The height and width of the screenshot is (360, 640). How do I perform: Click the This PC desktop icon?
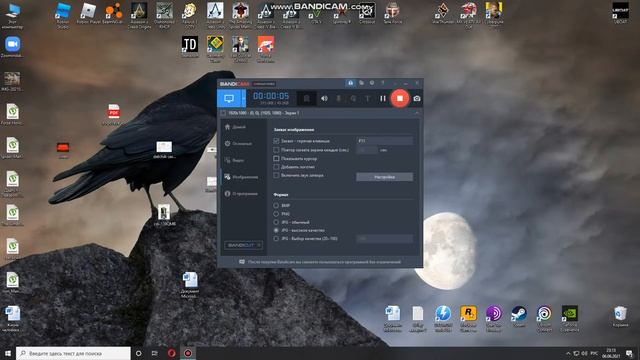click(x=12, y=16)
